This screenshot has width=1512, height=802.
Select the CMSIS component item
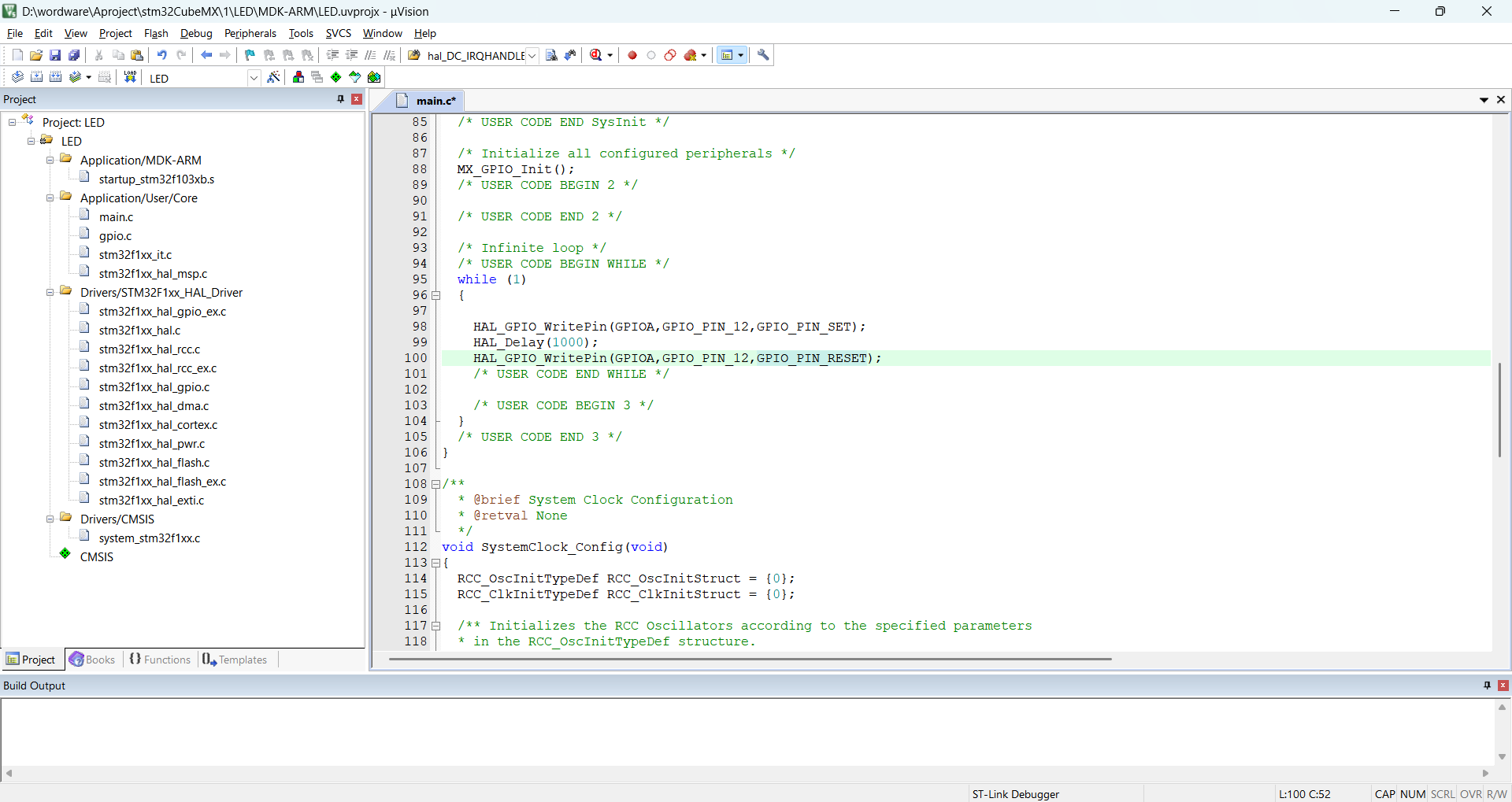pyautogui.click(x=97, y=557)
